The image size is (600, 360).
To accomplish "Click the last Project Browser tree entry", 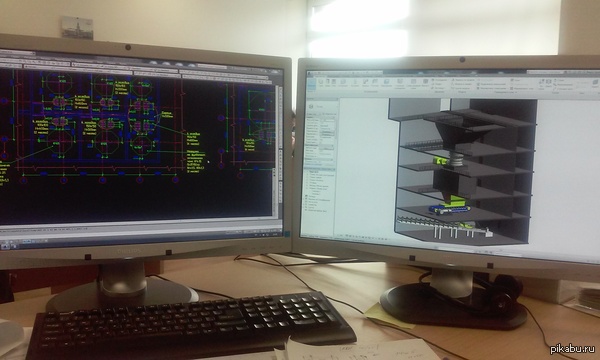I will pyautogui.click(x=317, y=211).
